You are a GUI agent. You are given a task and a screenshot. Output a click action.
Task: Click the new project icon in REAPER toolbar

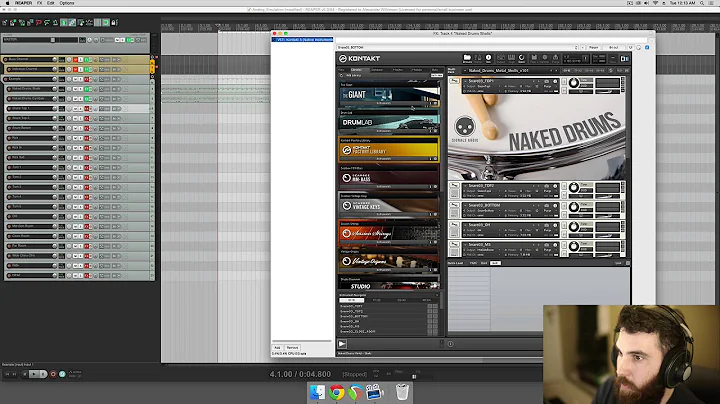5,22
